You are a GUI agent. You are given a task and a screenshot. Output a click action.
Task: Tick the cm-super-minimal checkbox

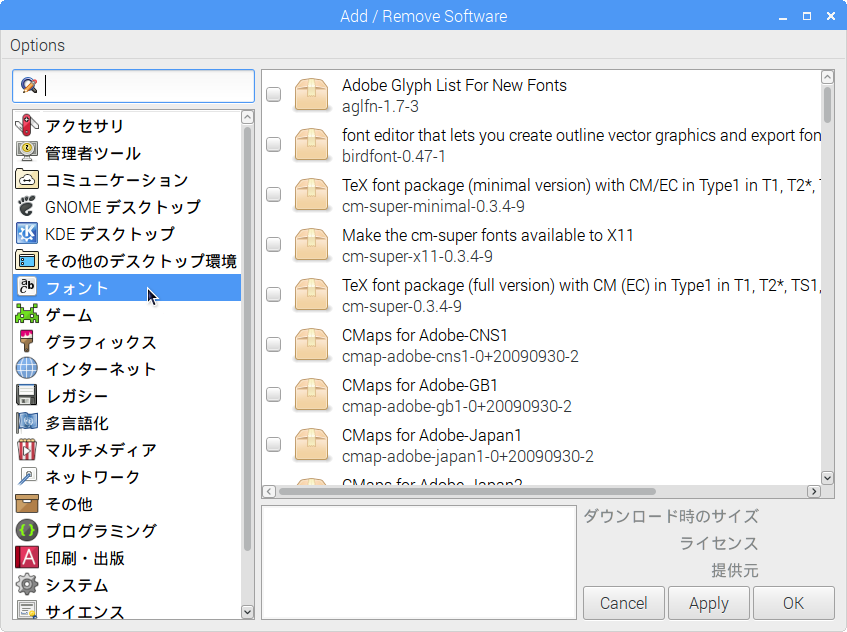pyautogui.click(x=274, y=194)
